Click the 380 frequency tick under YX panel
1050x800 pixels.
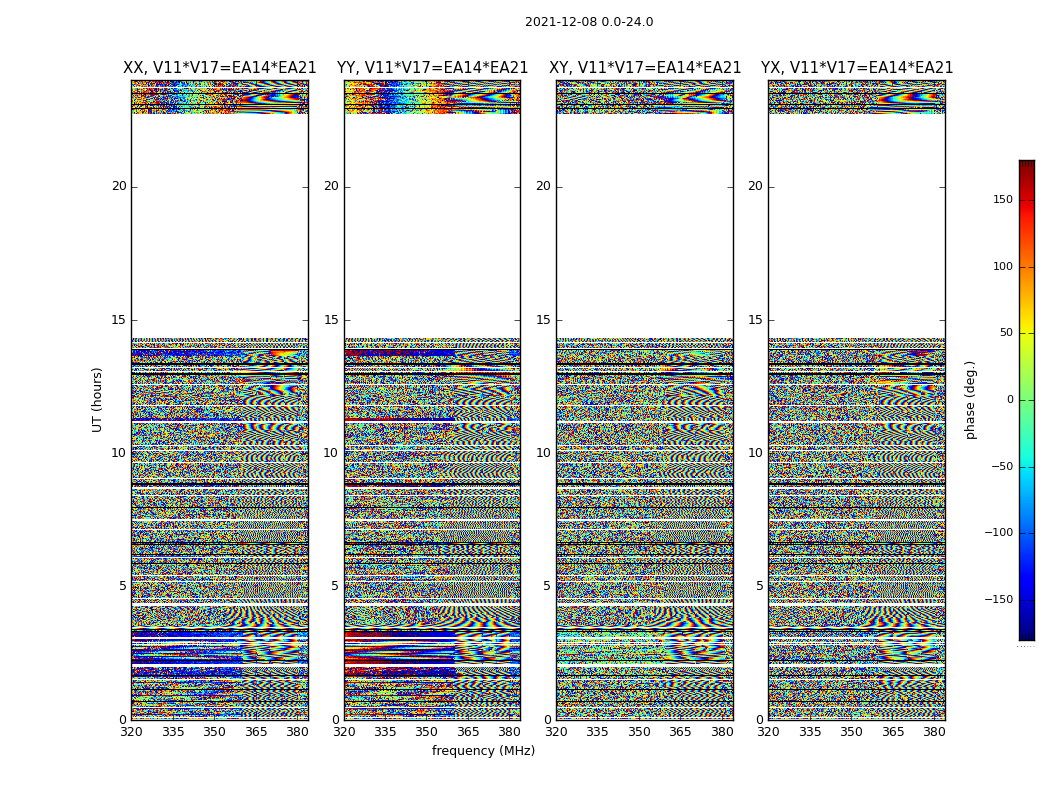click(934, 732)
